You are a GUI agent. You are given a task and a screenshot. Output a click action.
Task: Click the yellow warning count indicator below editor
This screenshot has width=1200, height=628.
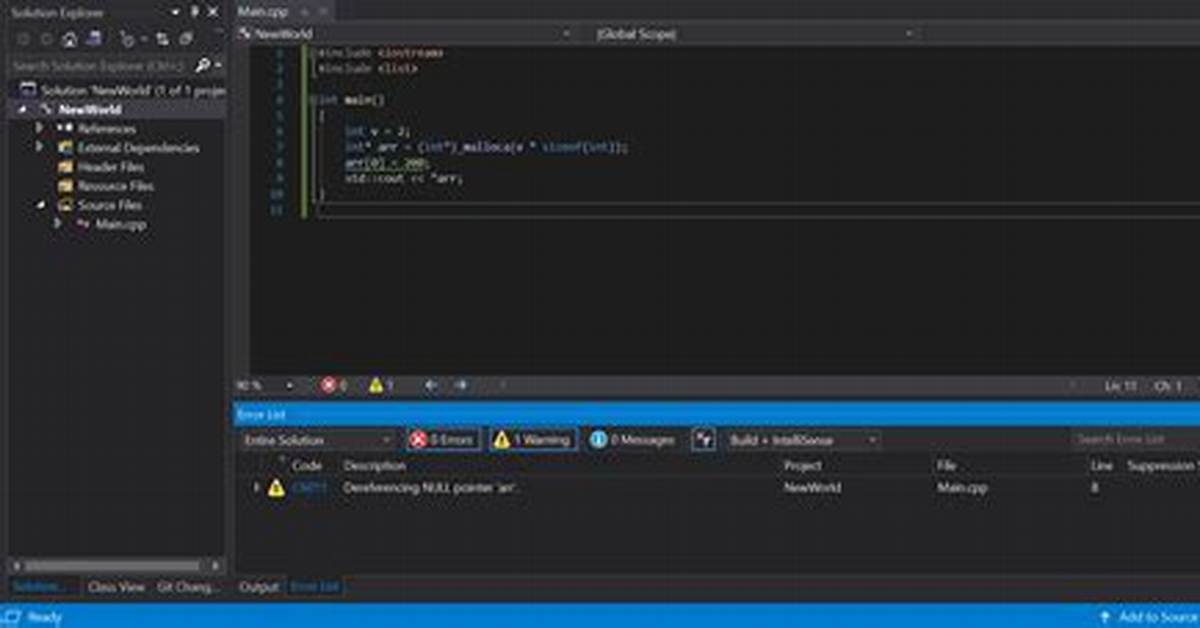[381, 385]
